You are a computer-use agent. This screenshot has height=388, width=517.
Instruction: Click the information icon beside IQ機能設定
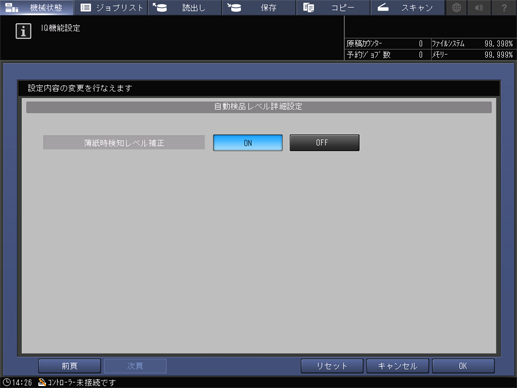pyautogui.click(x=23, y=31)
